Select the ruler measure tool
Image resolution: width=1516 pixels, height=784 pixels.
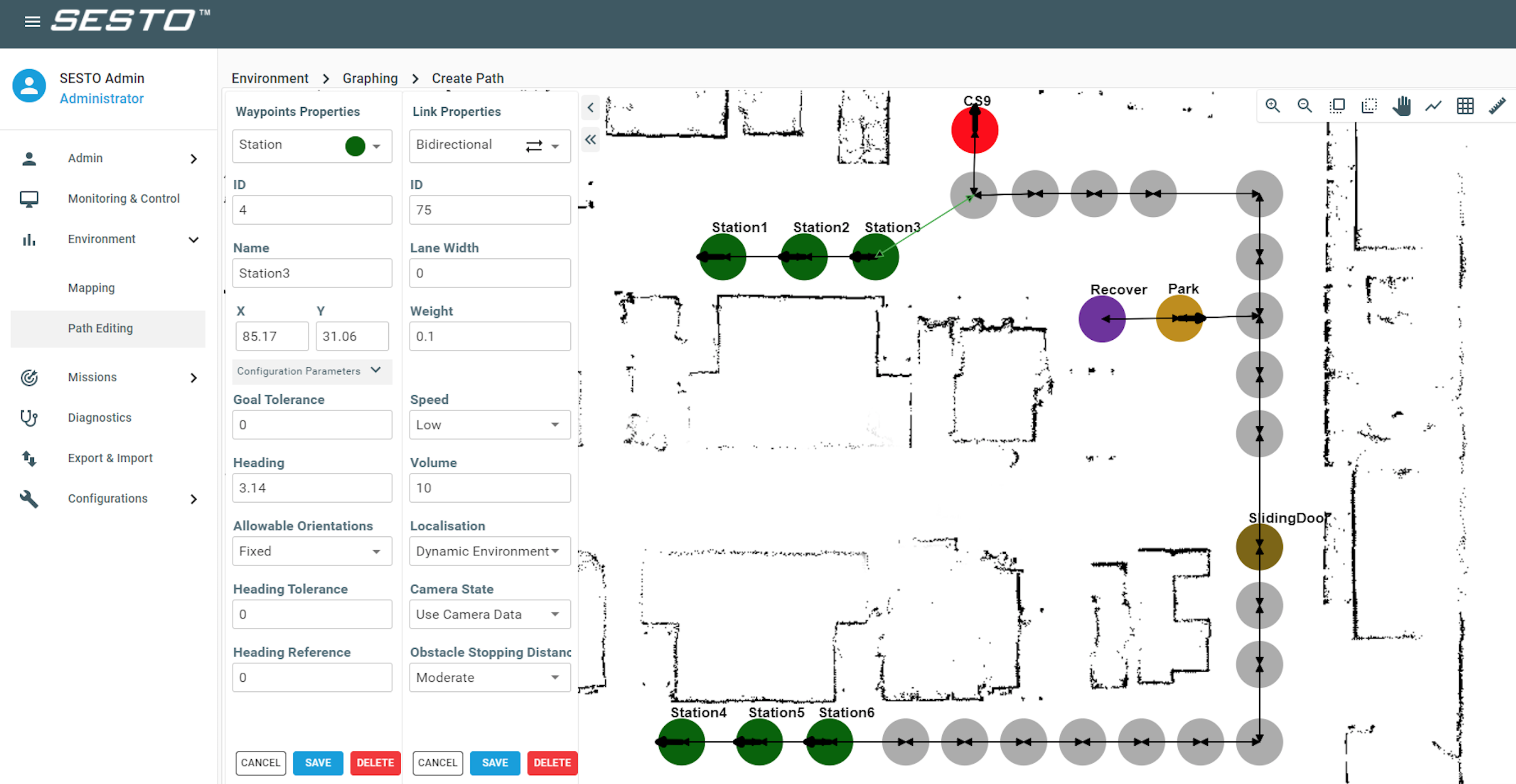pyautogui.click(x=1496, y=106)
